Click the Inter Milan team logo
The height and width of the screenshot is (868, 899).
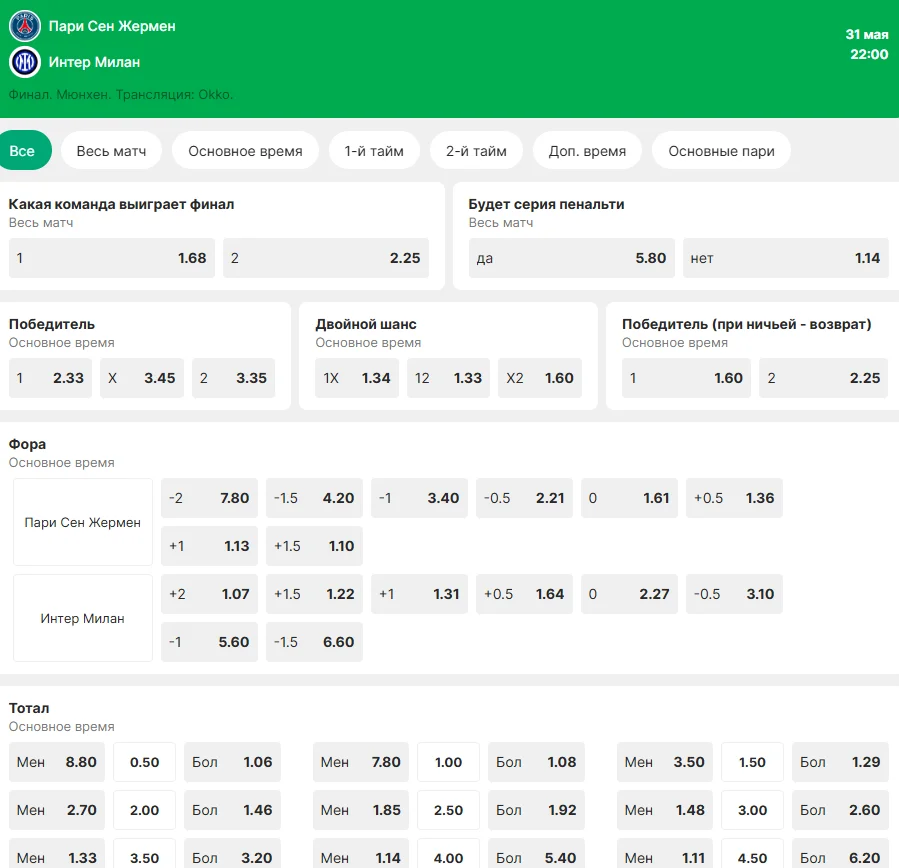(24, 62)
